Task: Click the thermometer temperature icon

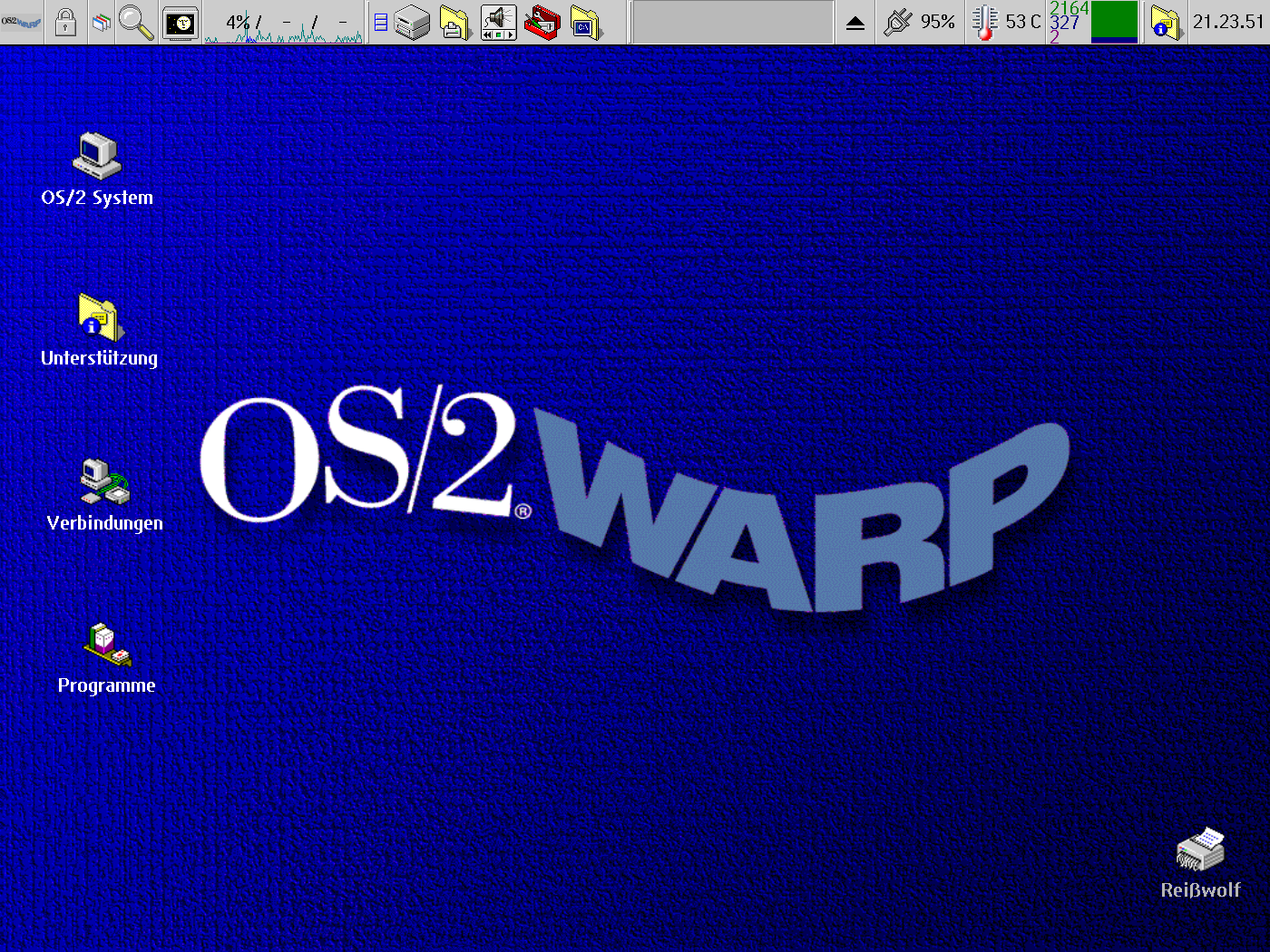Action: 984,23
